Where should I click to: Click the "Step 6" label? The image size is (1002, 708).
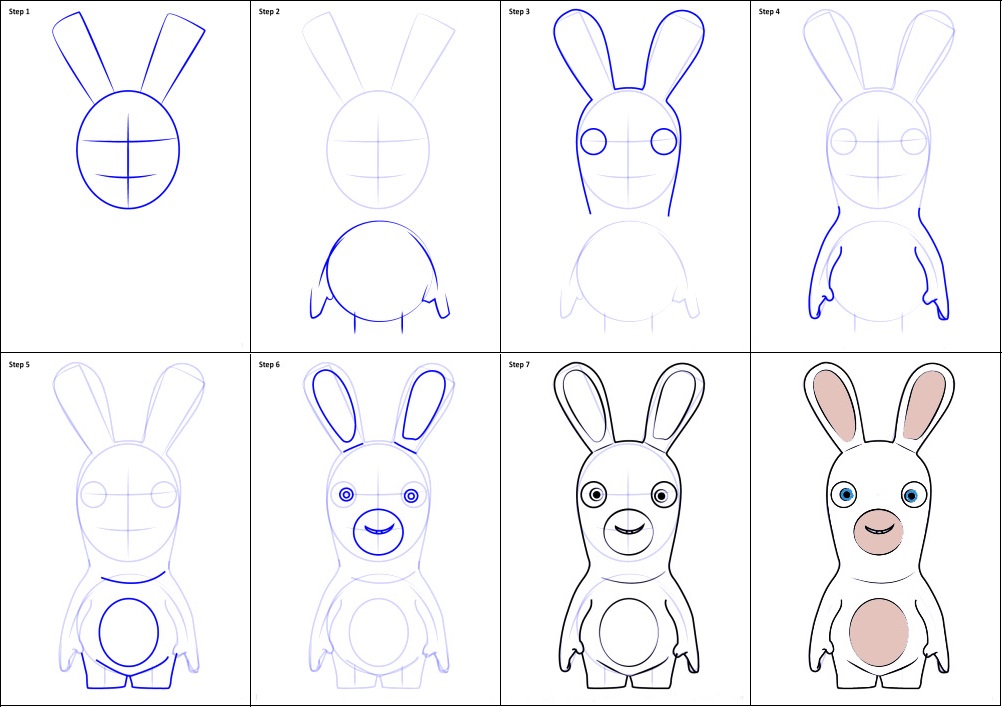coord(269,365)
